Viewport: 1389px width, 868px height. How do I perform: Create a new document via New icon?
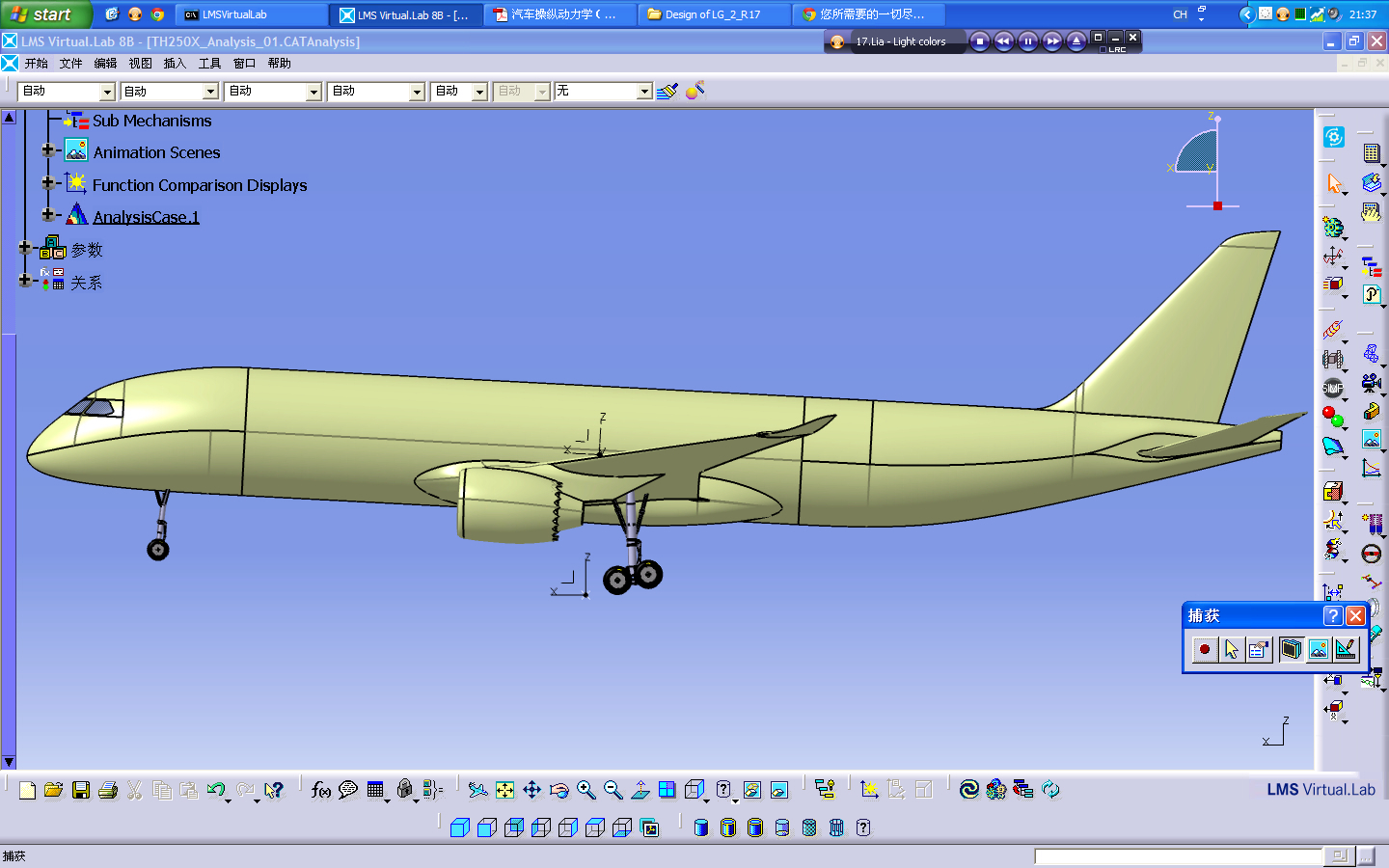[27, 790]
